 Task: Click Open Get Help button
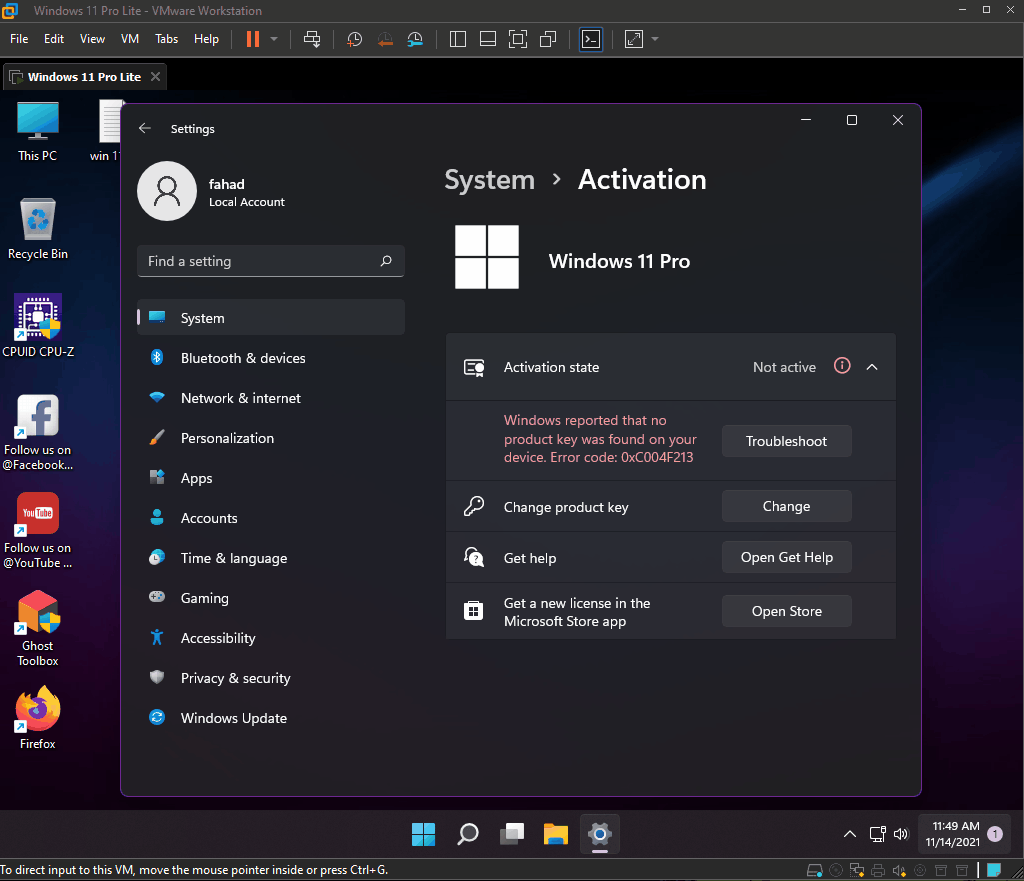786,557
